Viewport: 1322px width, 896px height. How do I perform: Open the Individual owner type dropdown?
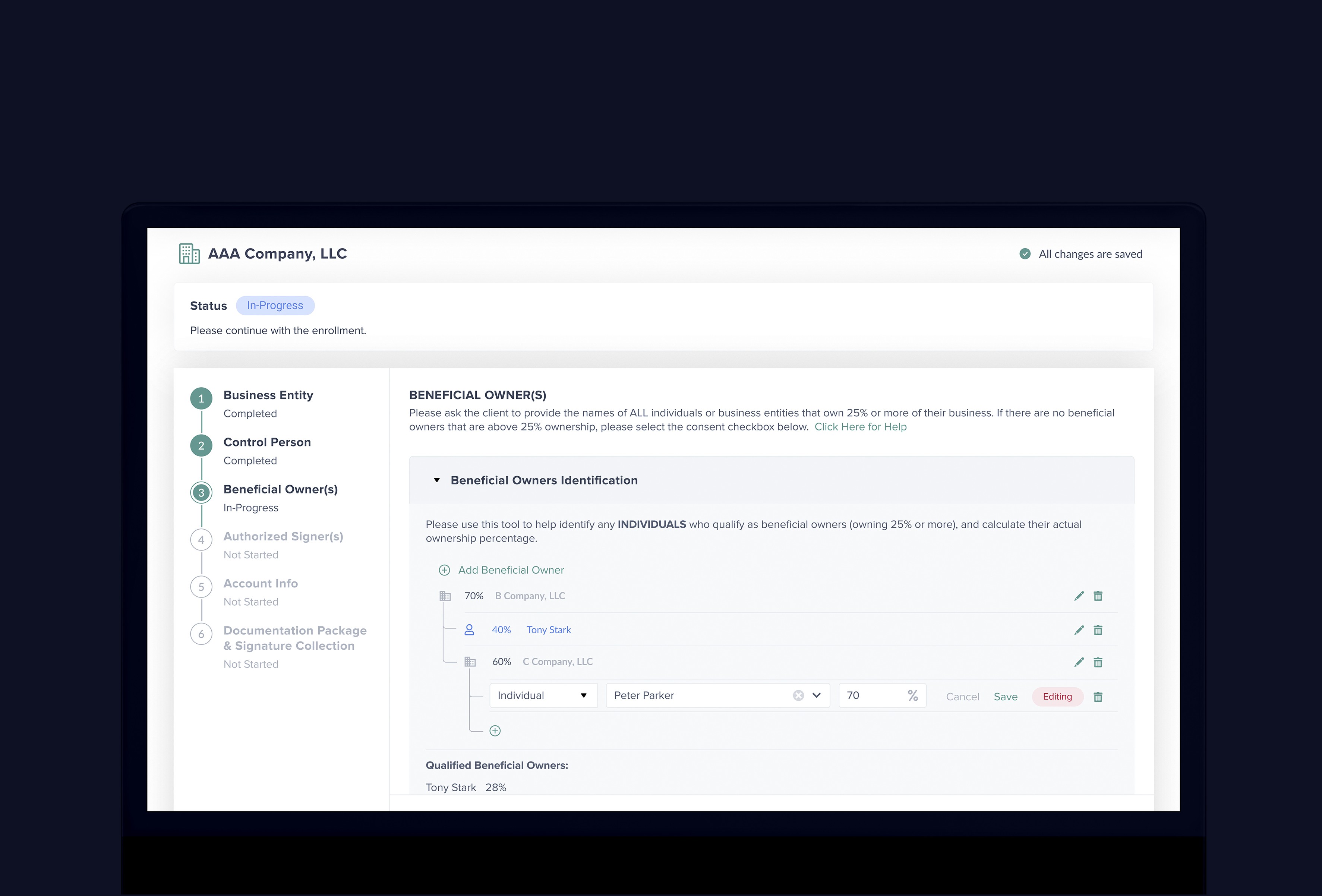543,695
